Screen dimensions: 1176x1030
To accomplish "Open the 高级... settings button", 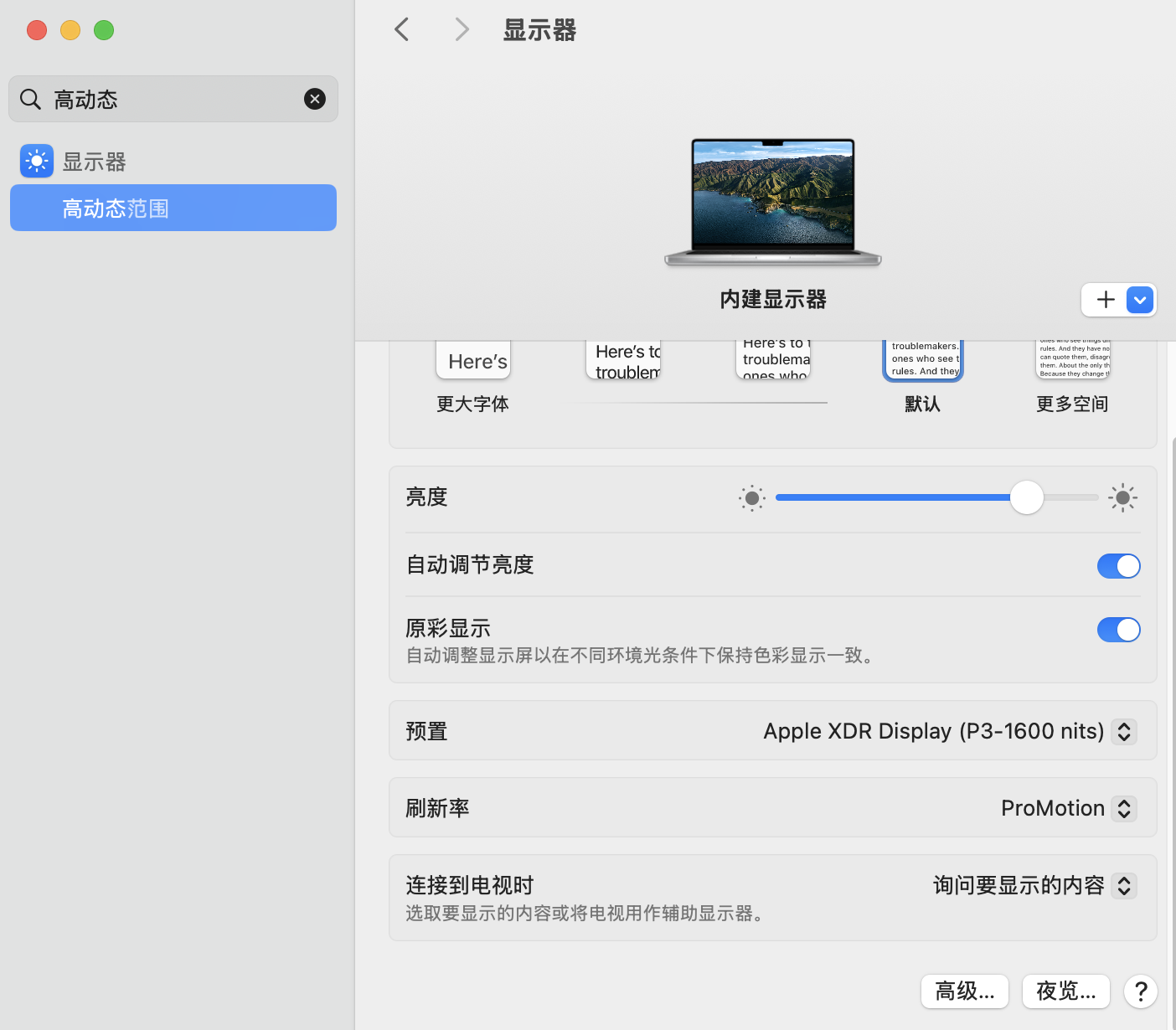I will tap(965, 991).
